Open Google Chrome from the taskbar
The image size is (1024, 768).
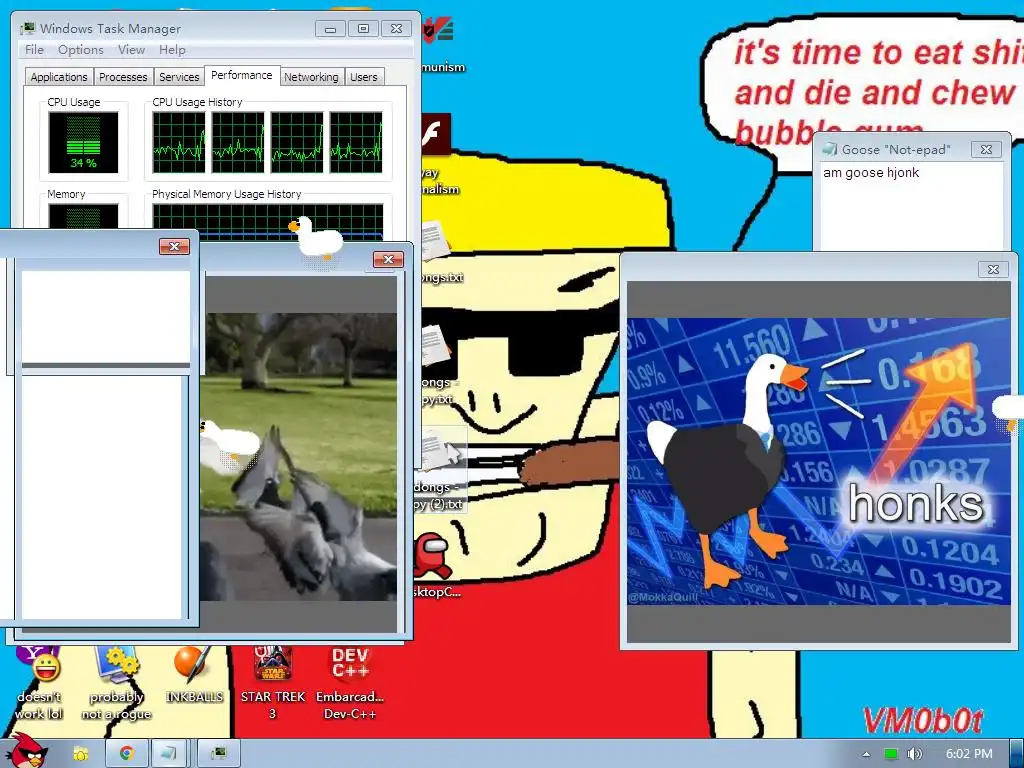[126, 754]
